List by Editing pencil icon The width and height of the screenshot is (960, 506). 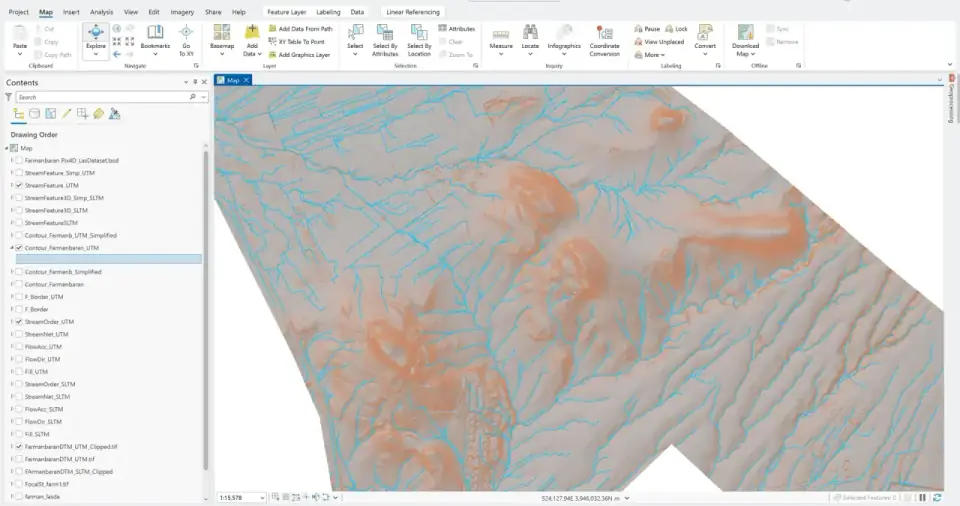pyautogui.click(x=66, y=114)
